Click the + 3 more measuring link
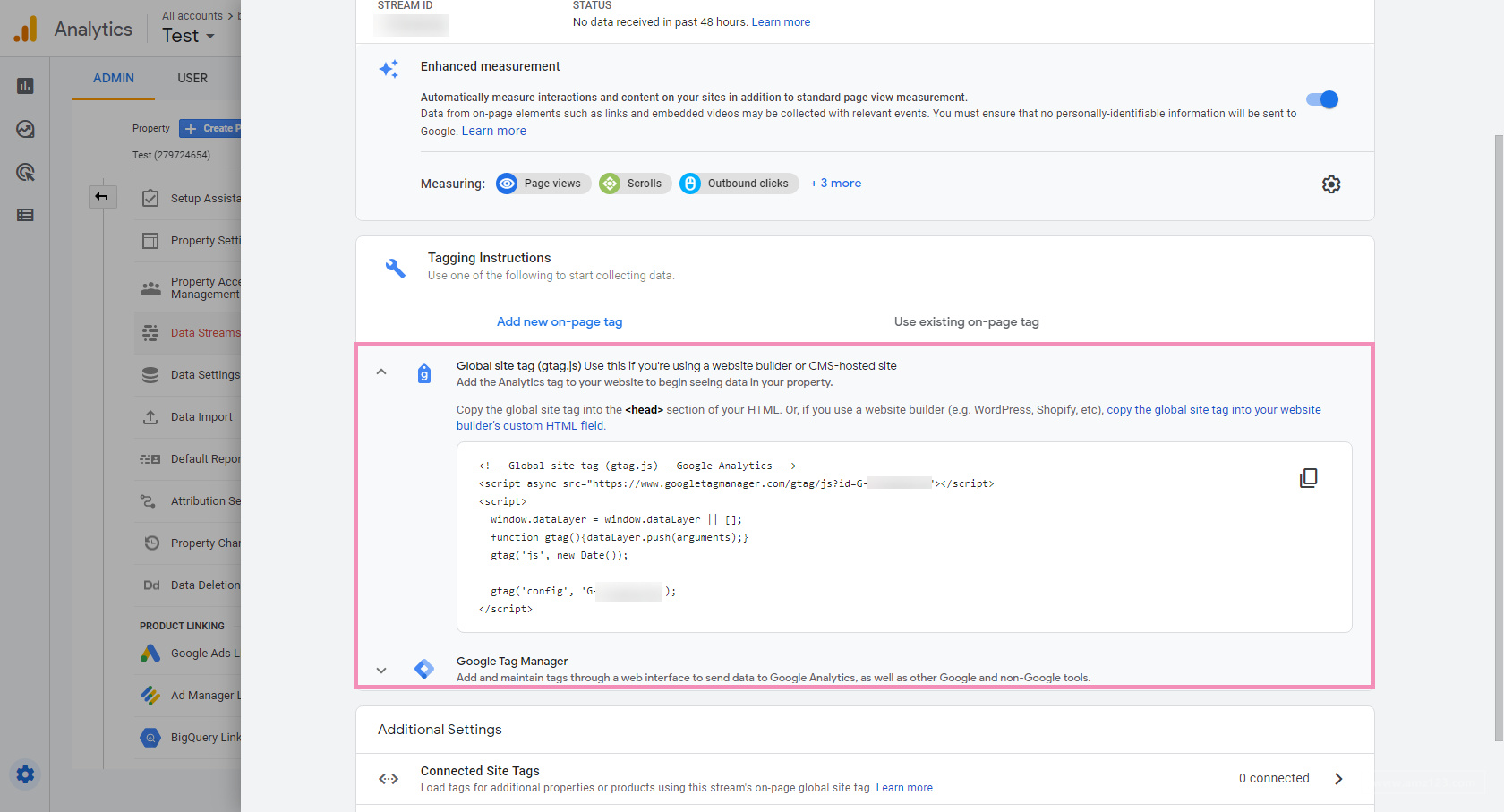 coord(836,184)
